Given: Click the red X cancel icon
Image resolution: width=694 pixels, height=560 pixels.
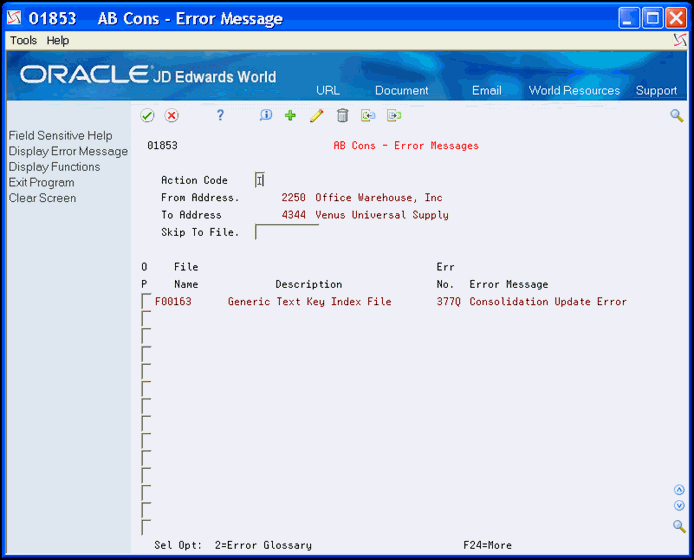Looking at the screenshot, I should pyautogui.click(x=171, y=116).
